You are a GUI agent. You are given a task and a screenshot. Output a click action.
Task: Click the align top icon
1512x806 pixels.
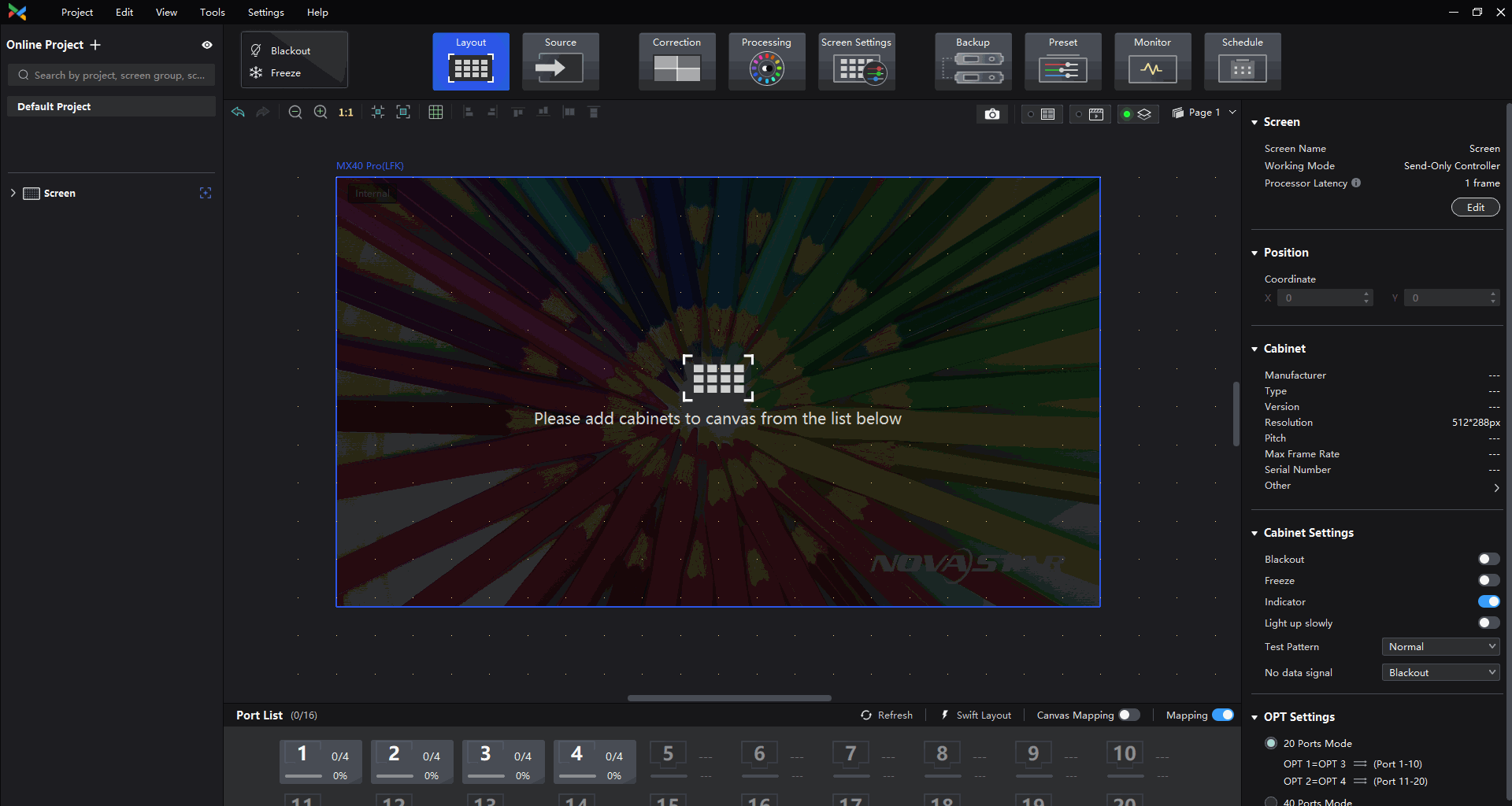coord(518,113)
